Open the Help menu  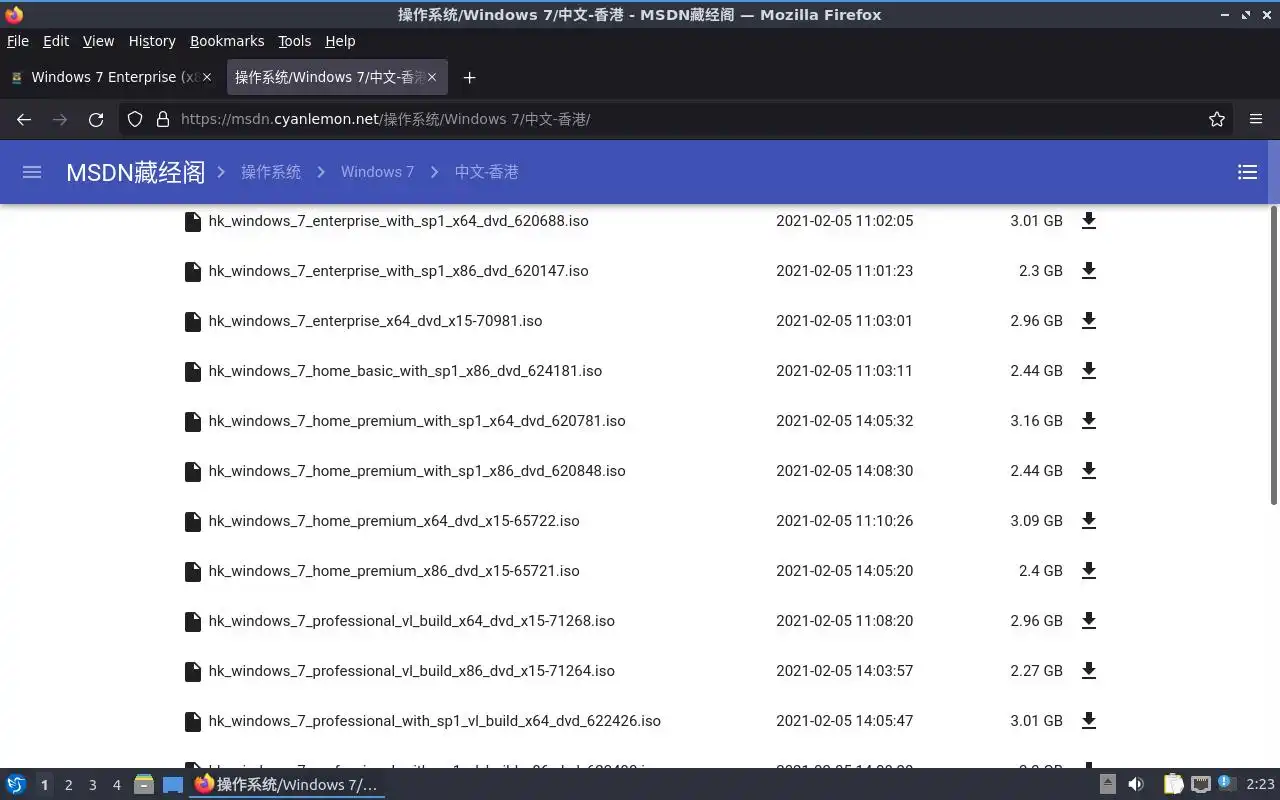340,41
